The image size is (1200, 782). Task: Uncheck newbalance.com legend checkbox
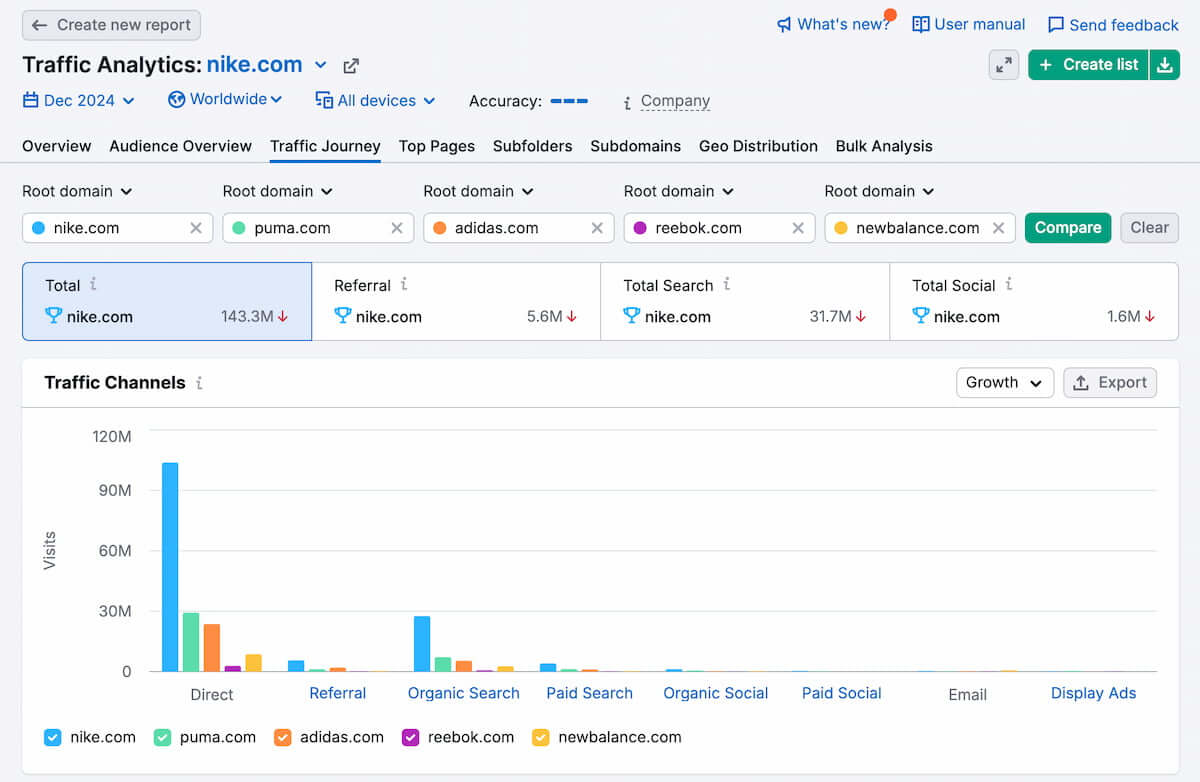[541, 737]
